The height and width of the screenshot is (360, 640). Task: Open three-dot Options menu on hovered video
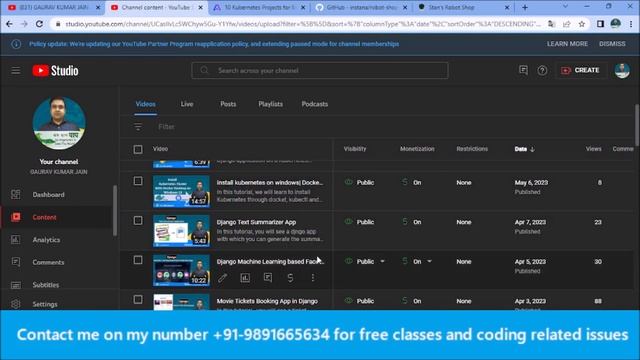pyautogui.click(x=313, y=278)
